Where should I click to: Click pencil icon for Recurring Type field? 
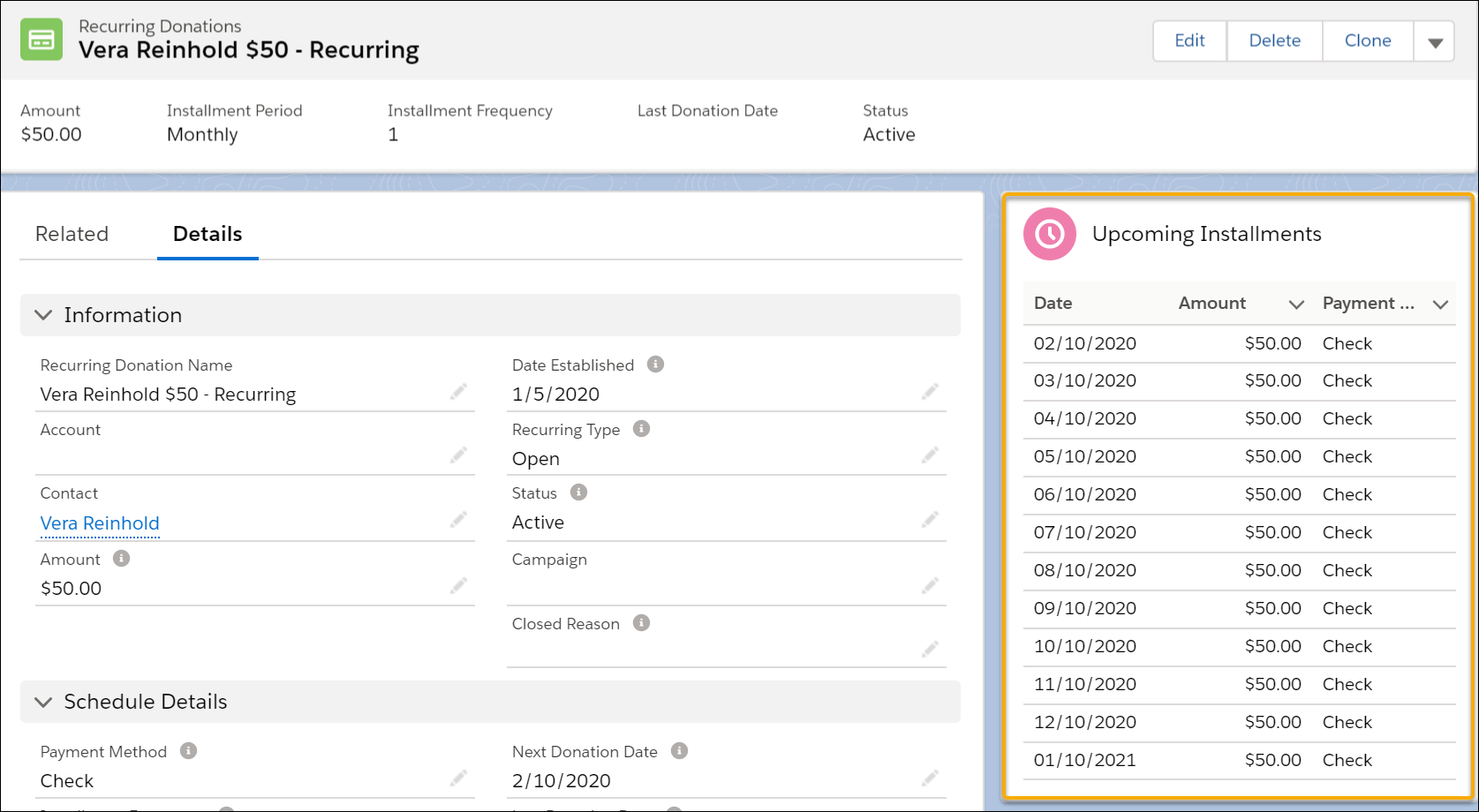coord(930,455)
